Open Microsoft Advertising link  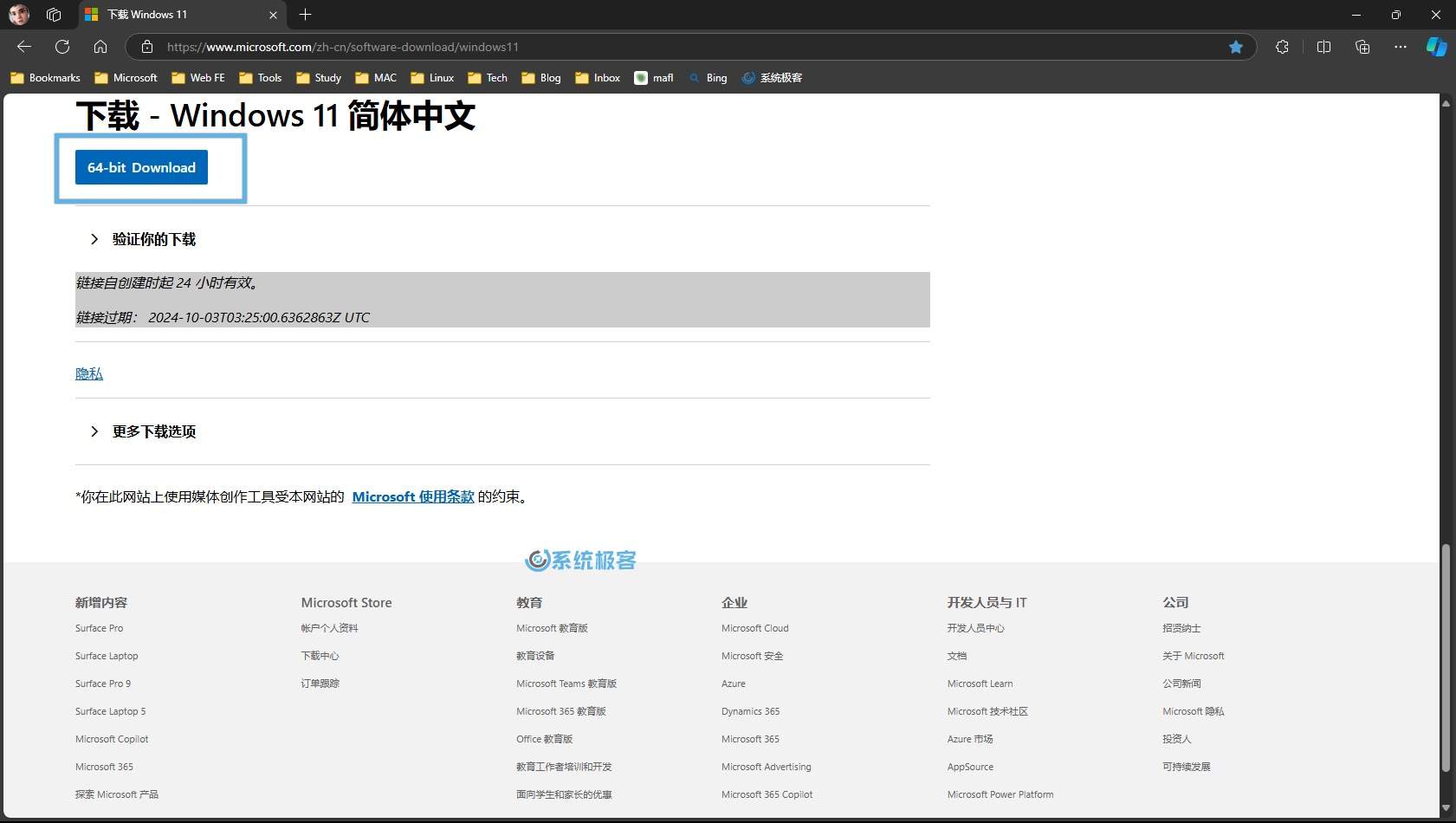(767, 767)
